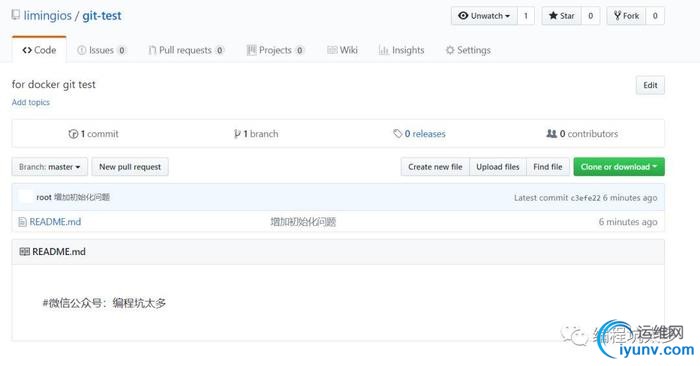Image resolution: width=700 pixels, height=366 pixels.
Task: Open the Pull requests tab
Action: click(186, 50)
